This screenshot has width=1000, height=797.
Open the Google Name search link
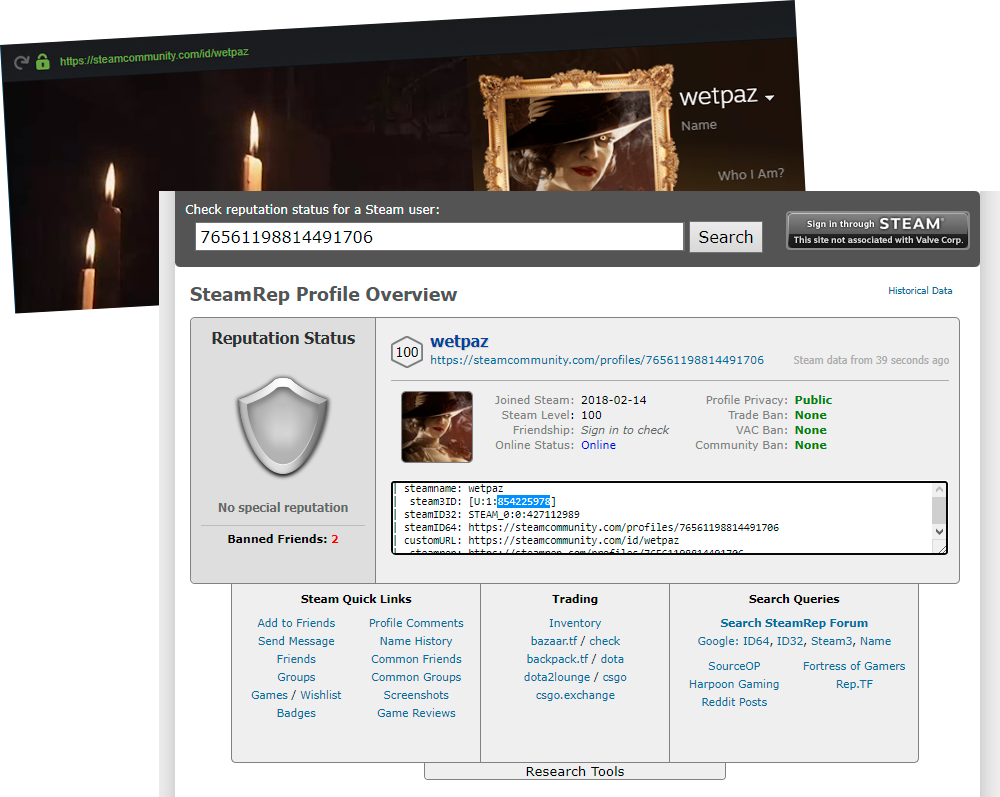[x=876, y=641]
